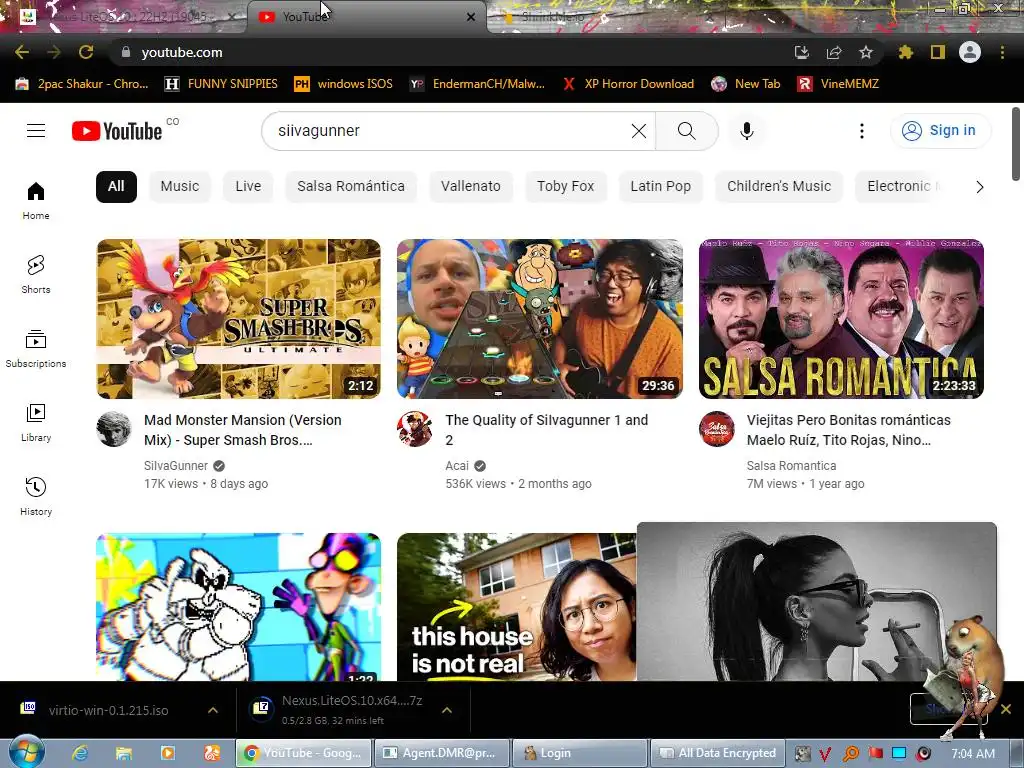Click the youtube.com address bar
The image size is (1024, 768).
point(451,52)
